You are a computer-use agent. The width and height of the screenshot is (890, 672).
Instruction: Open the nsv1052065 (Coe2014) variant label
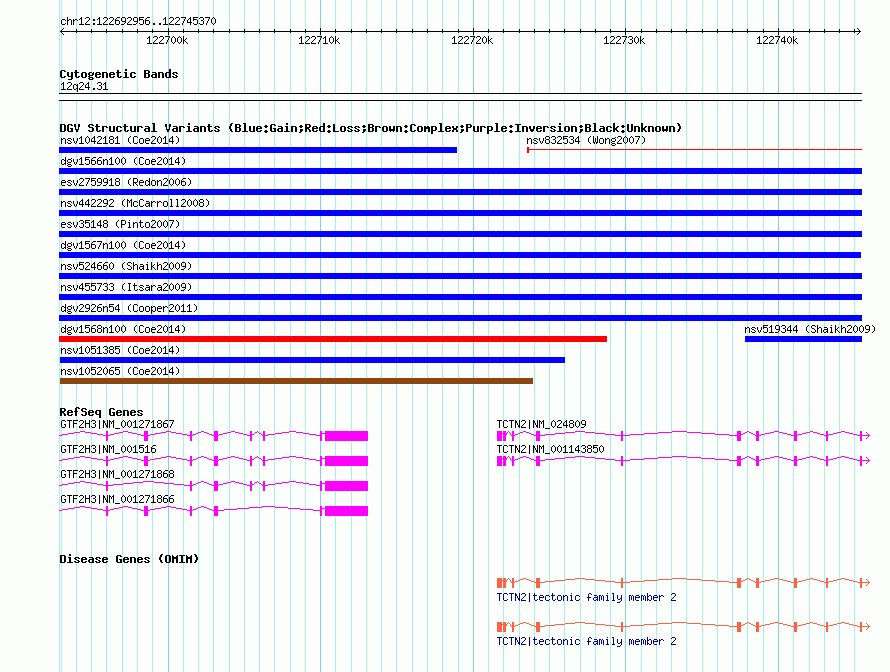[x=120, y=371]
